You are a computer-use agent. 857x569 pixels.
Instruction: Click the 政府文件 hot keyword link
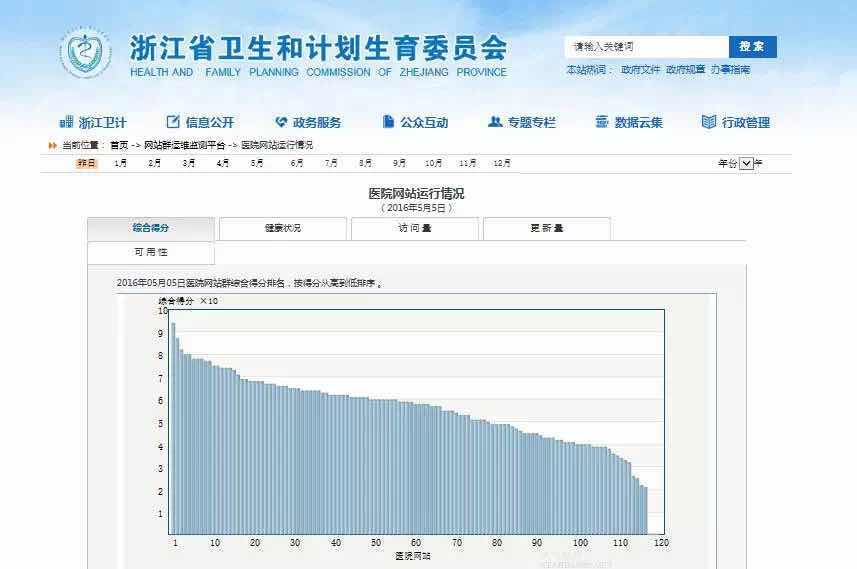tap(640, 70)
